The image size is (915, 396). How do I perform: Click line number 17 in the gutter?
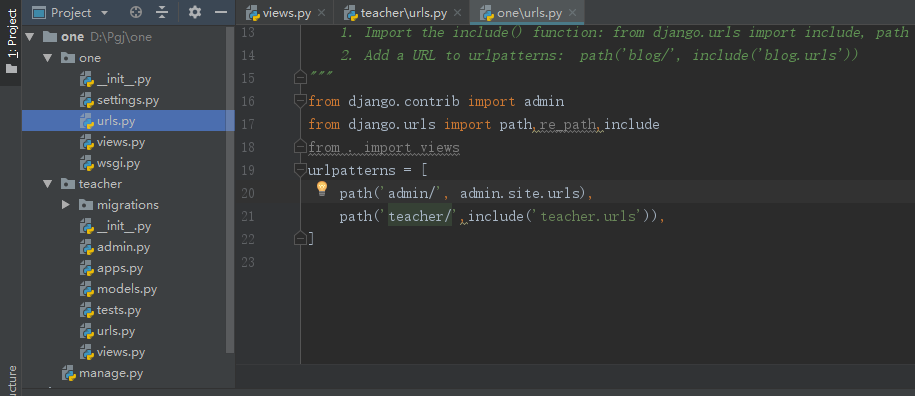[x=247, y=124]
